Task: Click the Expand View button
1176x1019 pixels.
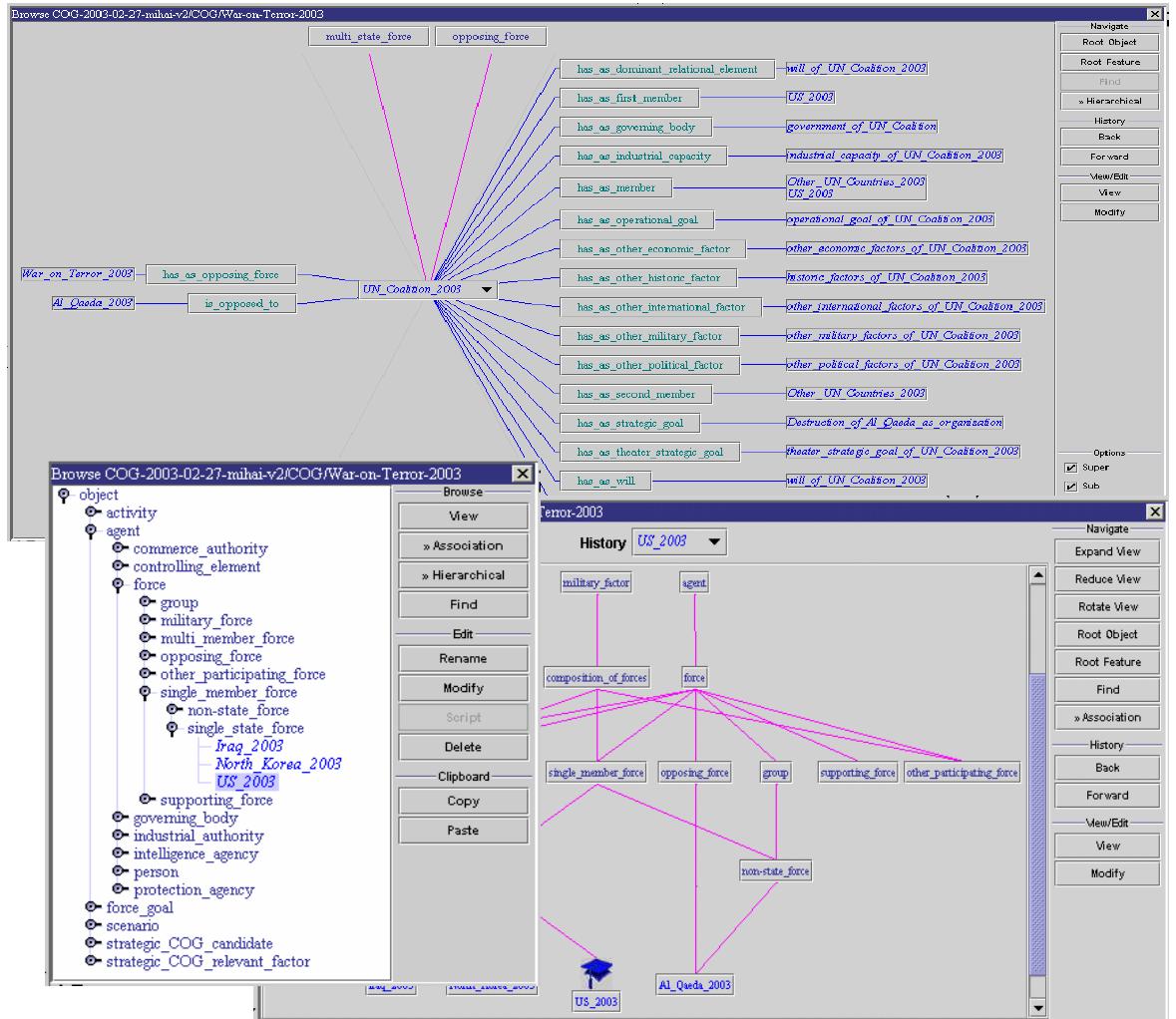Action: pos(1107,551)
